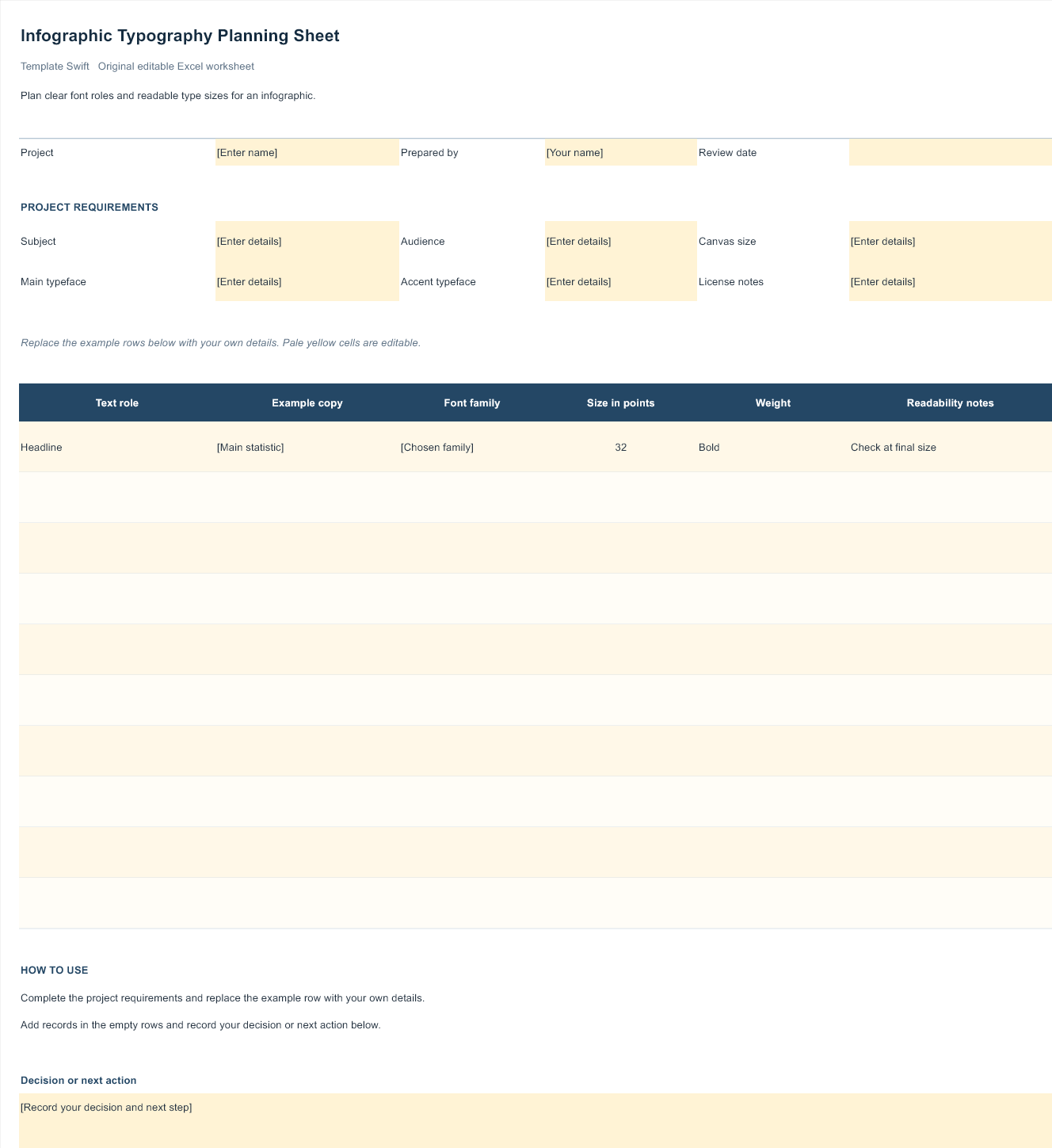Image resolution: width=1052 pixels, height=1148 pixels.
Task: Click the 'Font family' column header
Action: pyautogui.click(x=472, y=403)
